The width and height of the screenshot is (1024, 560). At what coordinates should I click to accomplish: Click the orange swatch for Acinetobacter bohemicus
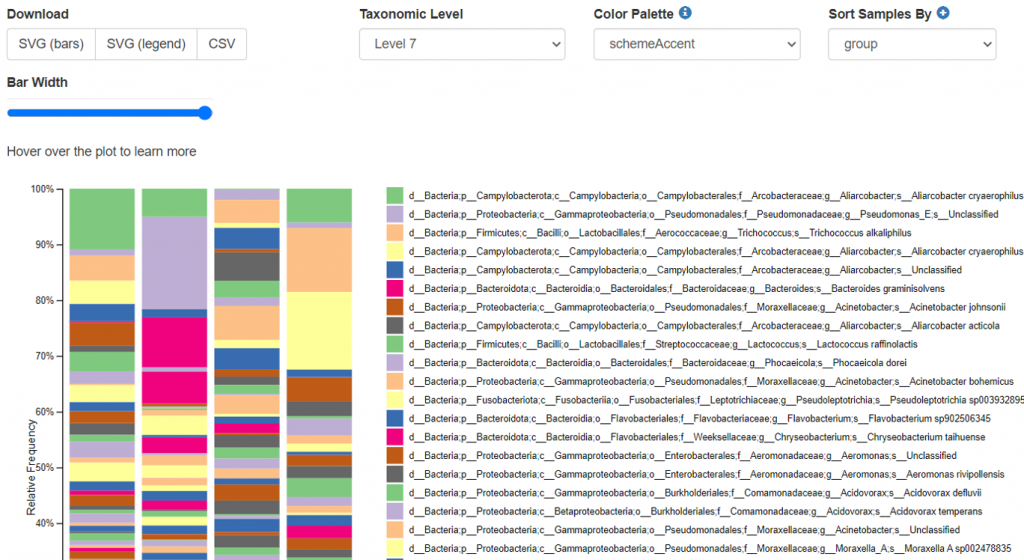pyautogui.click(x=394, y=381)
